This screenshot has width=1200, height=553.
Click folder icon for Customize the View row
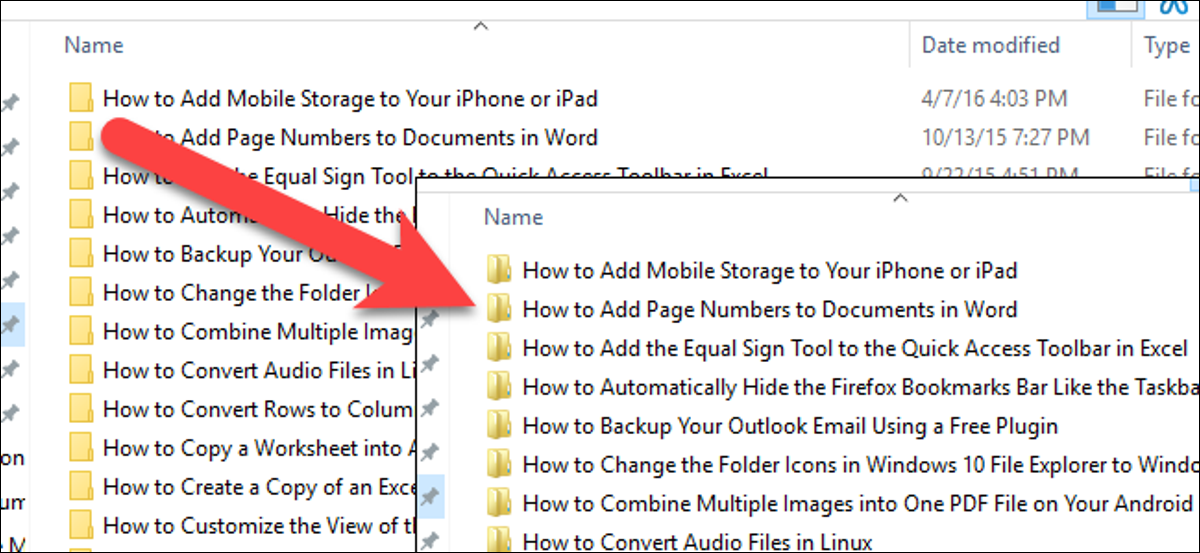pyautogui.click(x=82, y=525)
